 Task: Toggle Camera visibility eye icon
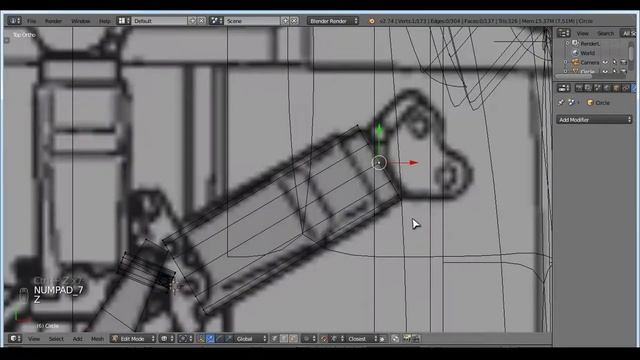[605, 62]
